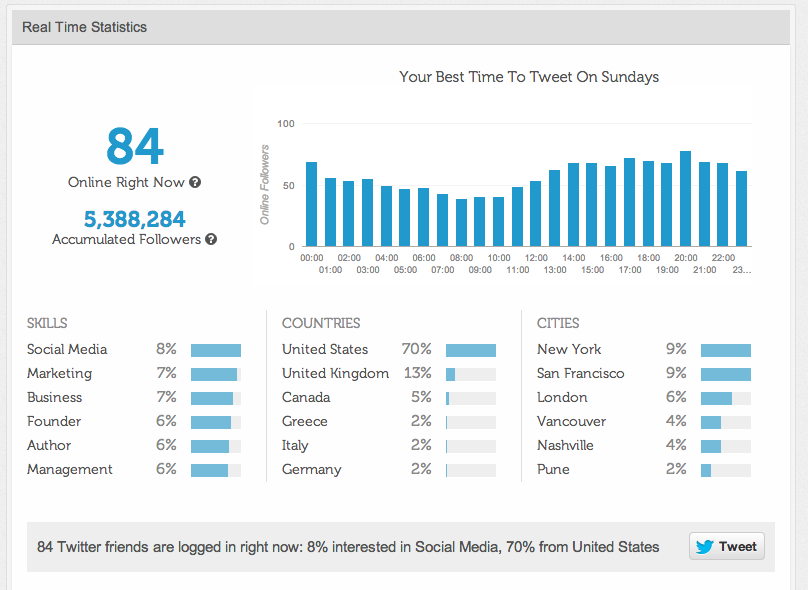The height and width of the screenshot is (590, 808).
Task: Click the chart title Your Best Time To Tweet
Action: pos(532,77)
